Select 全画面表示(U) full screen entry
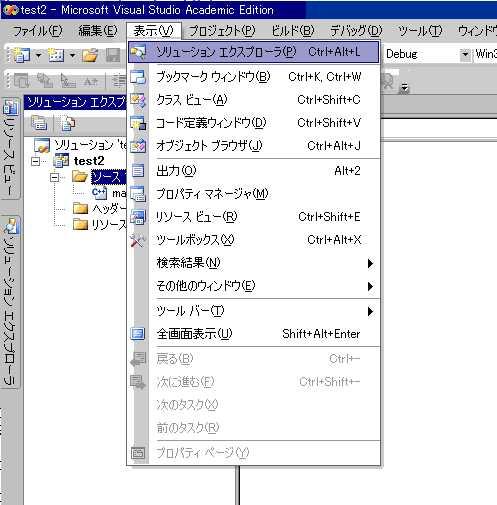 pyautogui.click(x=254, y=334)
